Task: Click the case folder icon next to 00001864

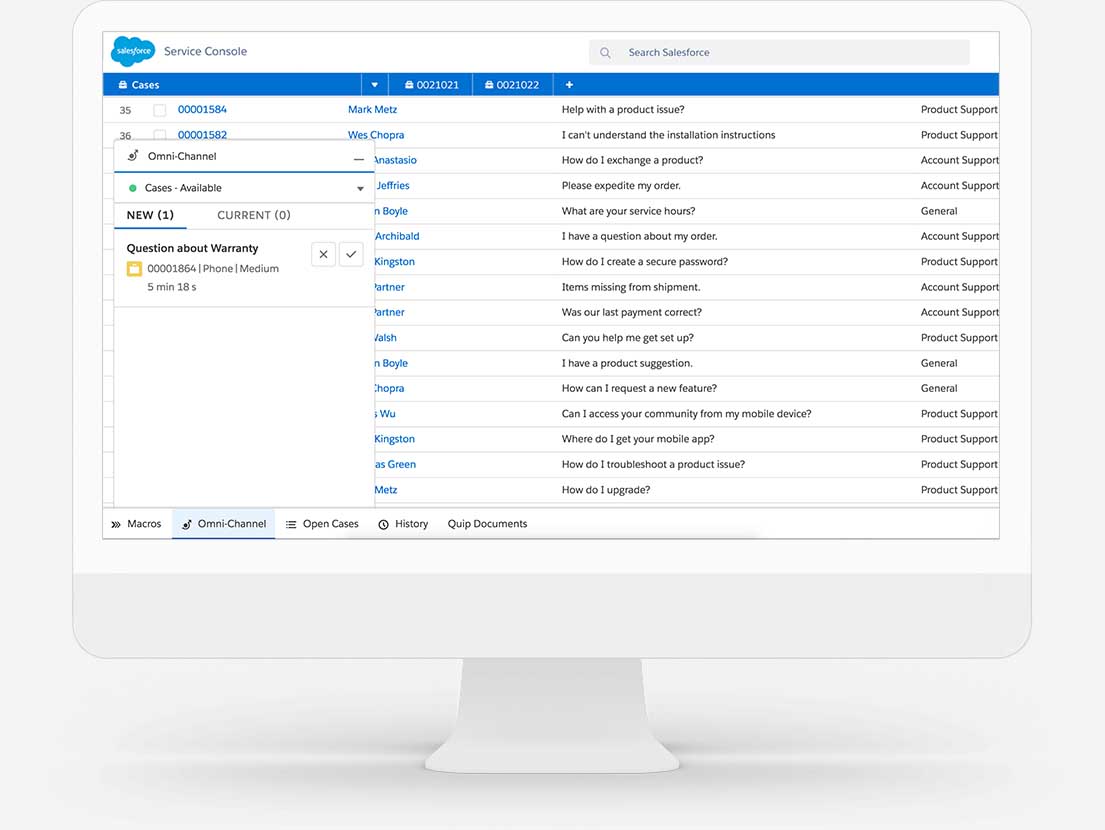Action: pos(134,268)
